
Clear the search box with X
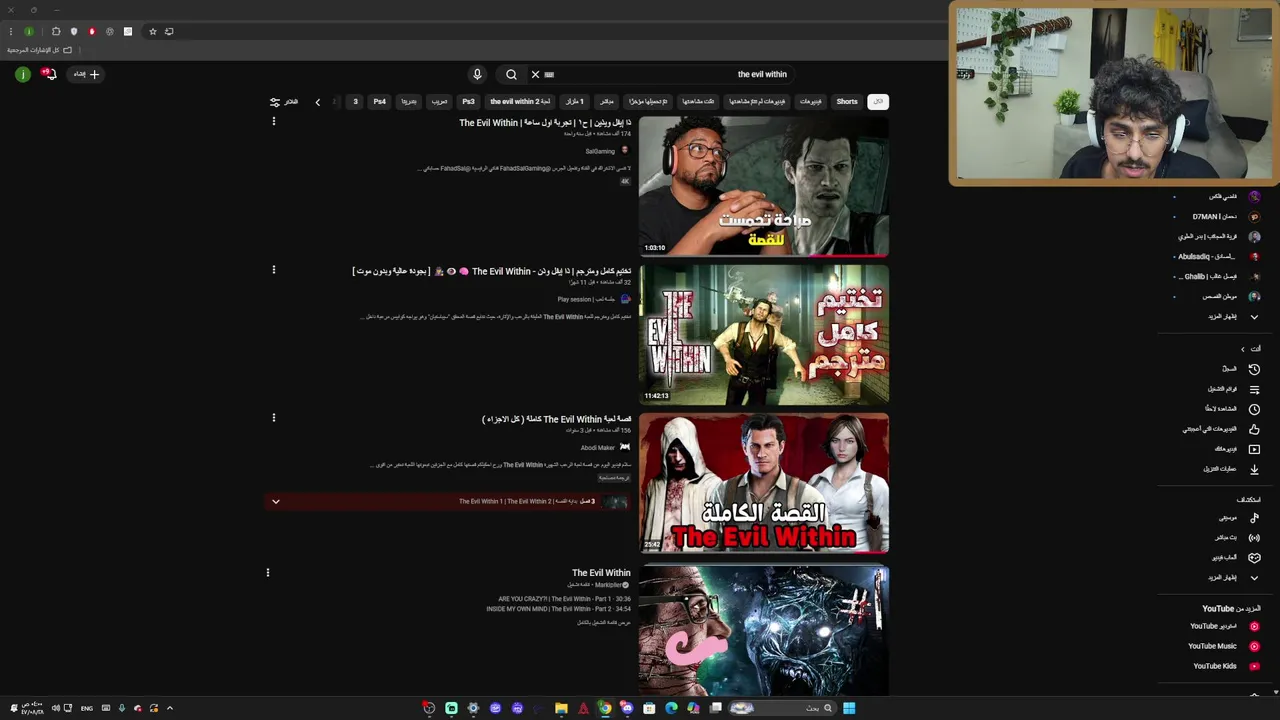535,74
